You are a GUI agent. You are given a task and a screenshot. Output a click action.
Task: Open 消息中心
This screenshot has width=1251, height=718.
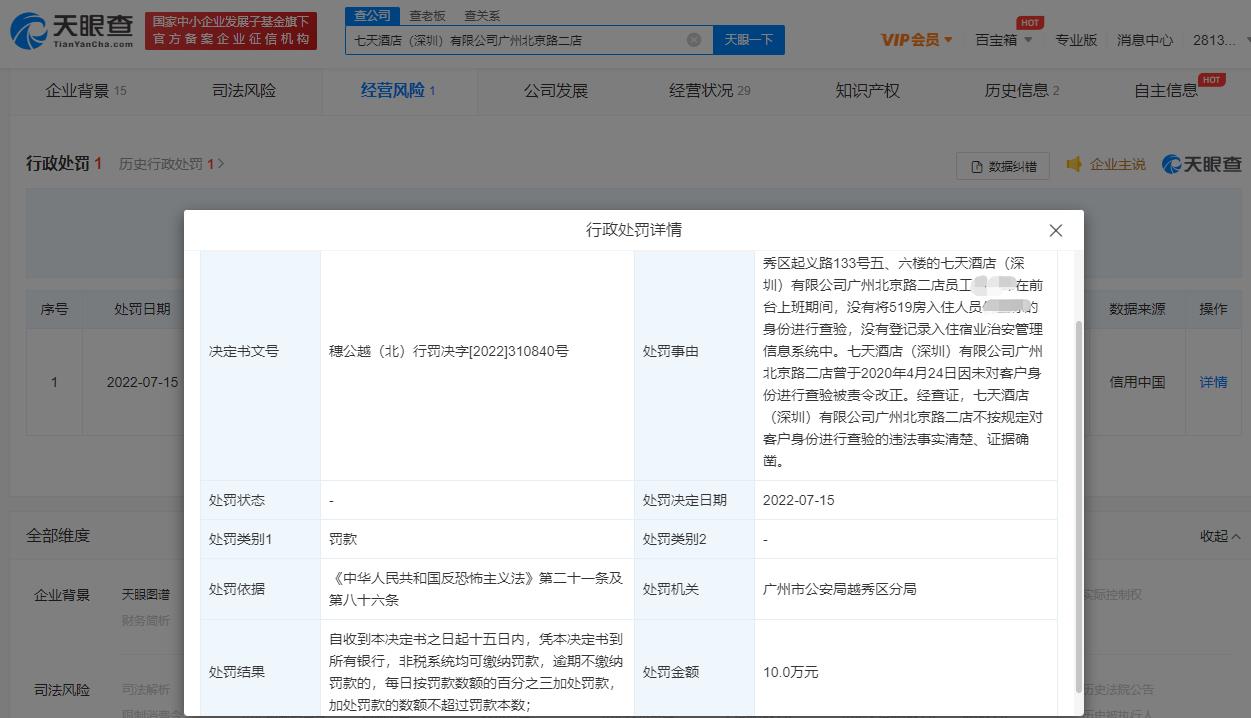(1145, 40)
